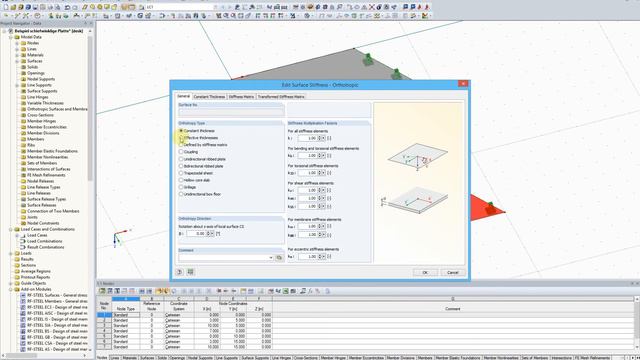Select Unidirectional box floor option
640x360 pixels.
[181, 194]
